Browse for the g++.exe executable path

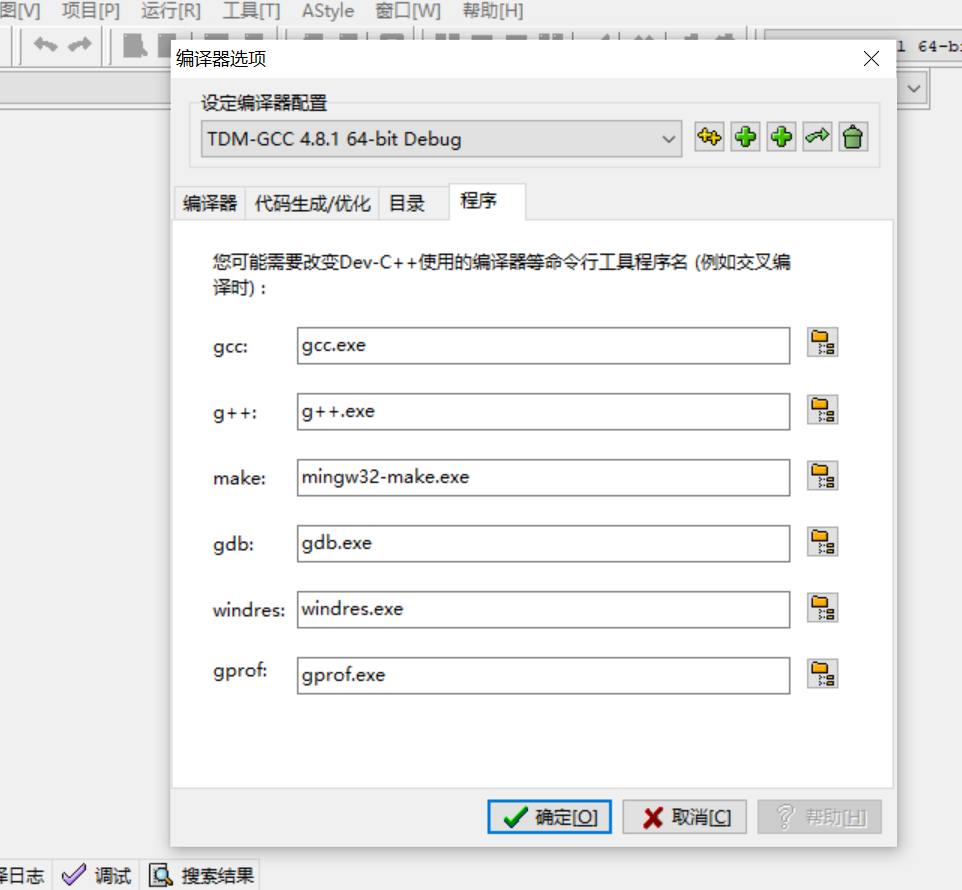coord(822,409)
